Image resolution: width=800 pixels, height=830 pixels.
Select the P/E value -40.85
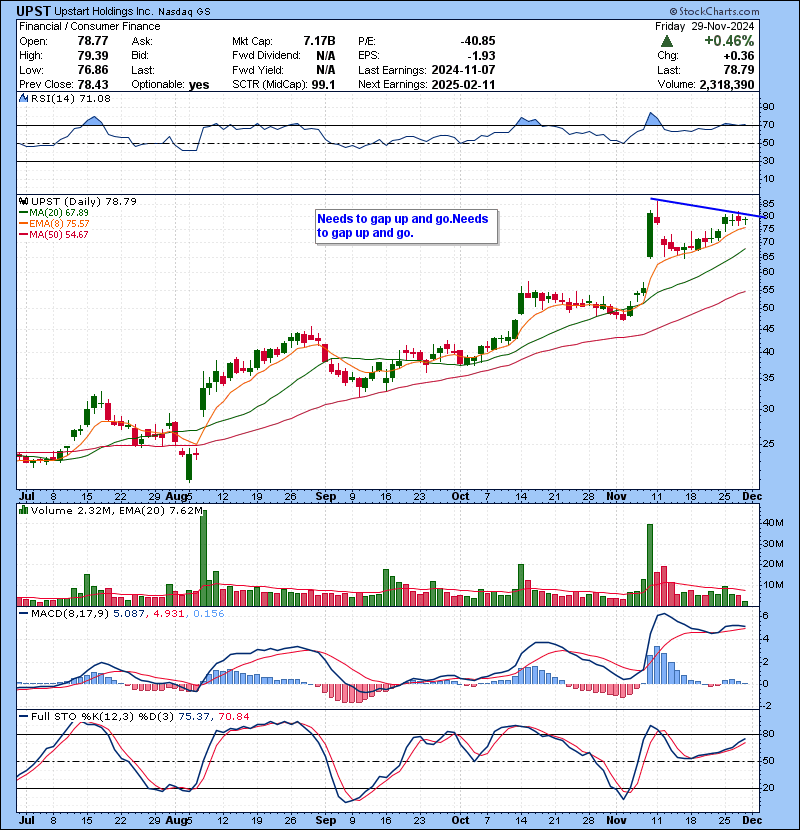478,41
